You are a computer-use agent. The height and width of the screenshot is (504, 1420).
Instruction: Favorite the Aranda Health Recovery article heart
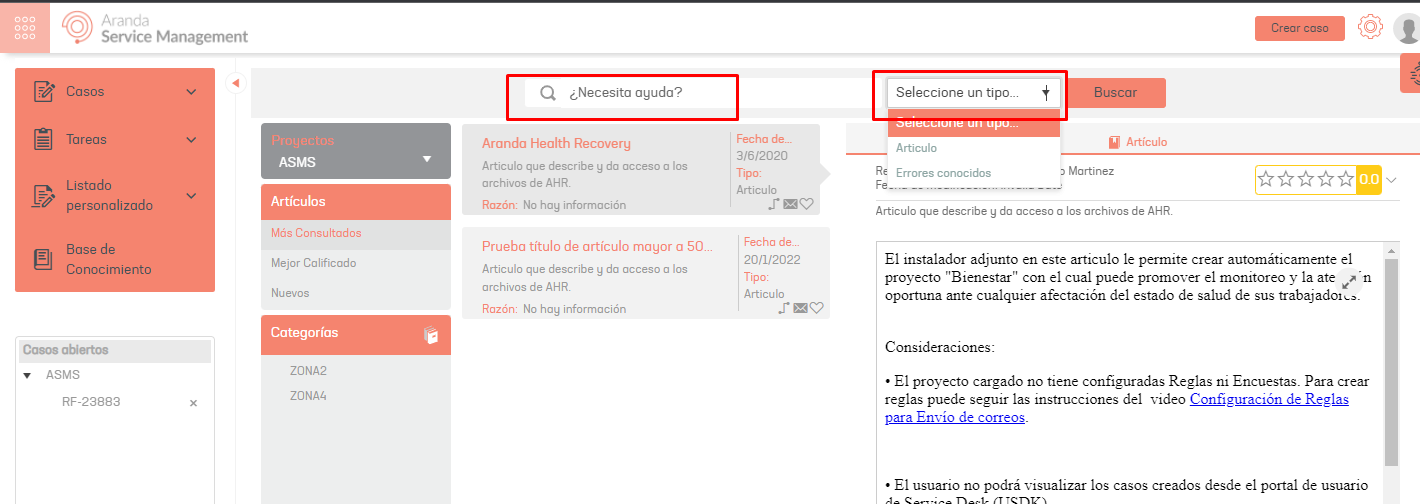point(806,204)
